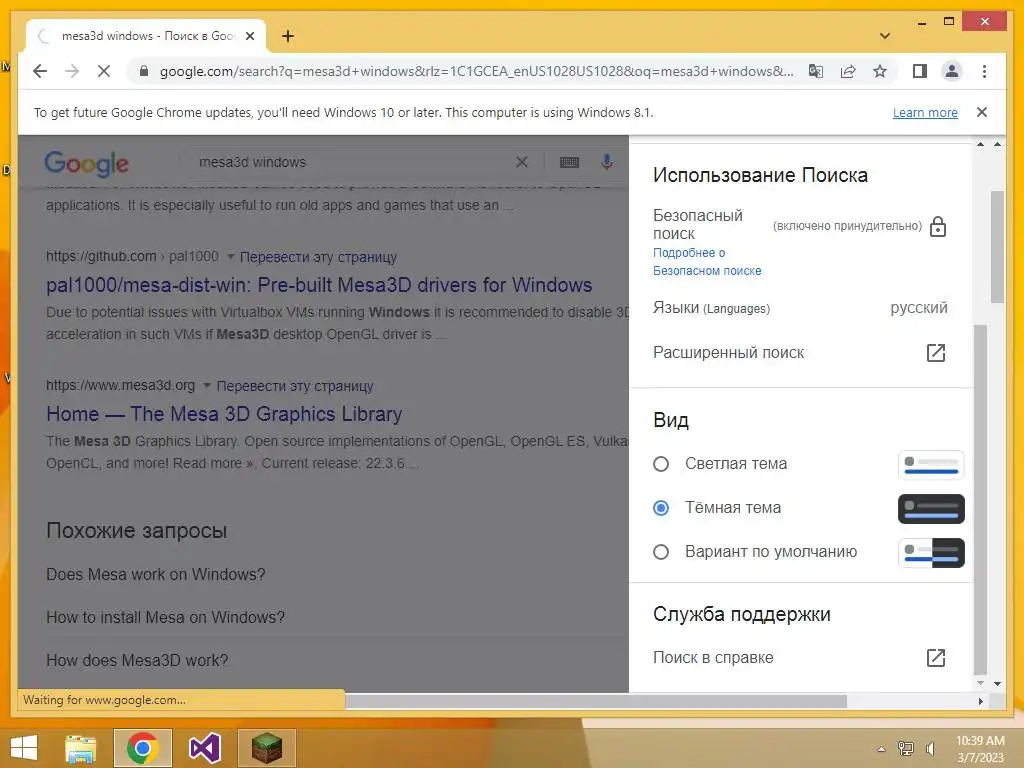
Task: Translate the mesa3d.org result page
Action: 295,386
